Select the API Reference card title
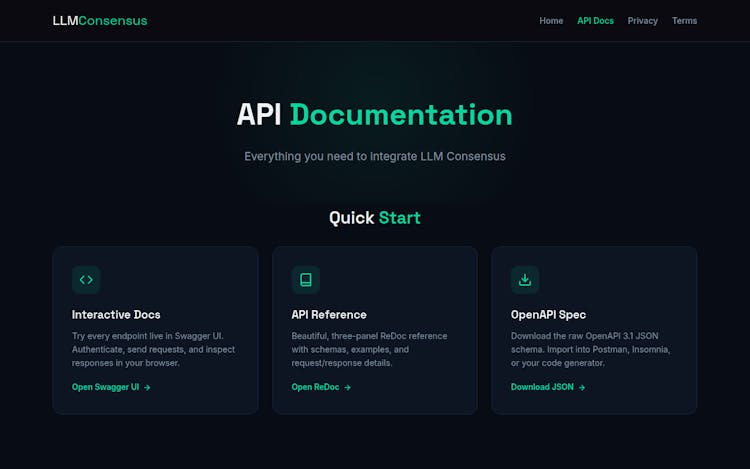This screenshot has width=750, height=469. point(329,315)
